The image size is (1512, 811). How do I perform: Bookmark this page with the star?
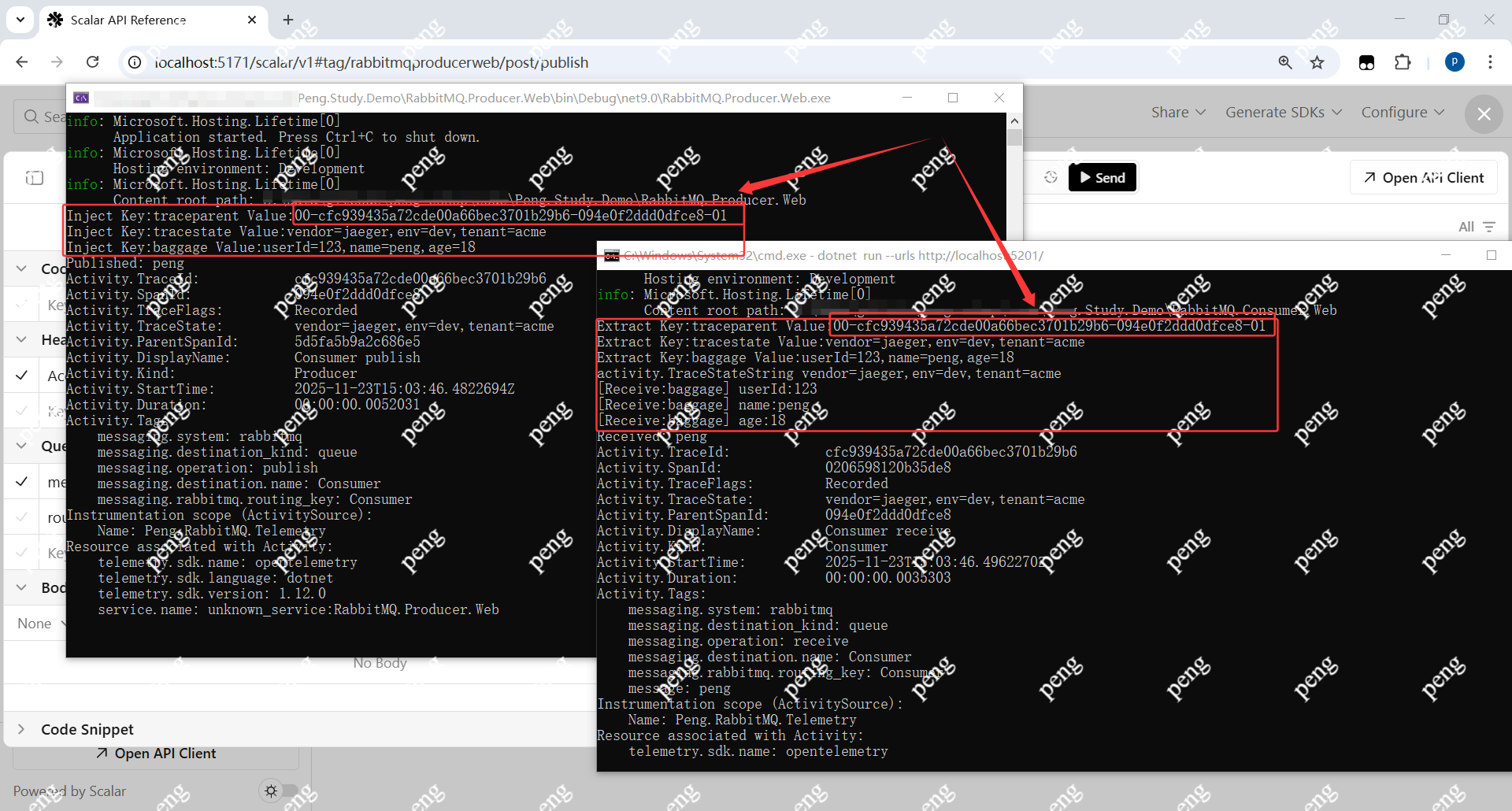click(1317, 62)
